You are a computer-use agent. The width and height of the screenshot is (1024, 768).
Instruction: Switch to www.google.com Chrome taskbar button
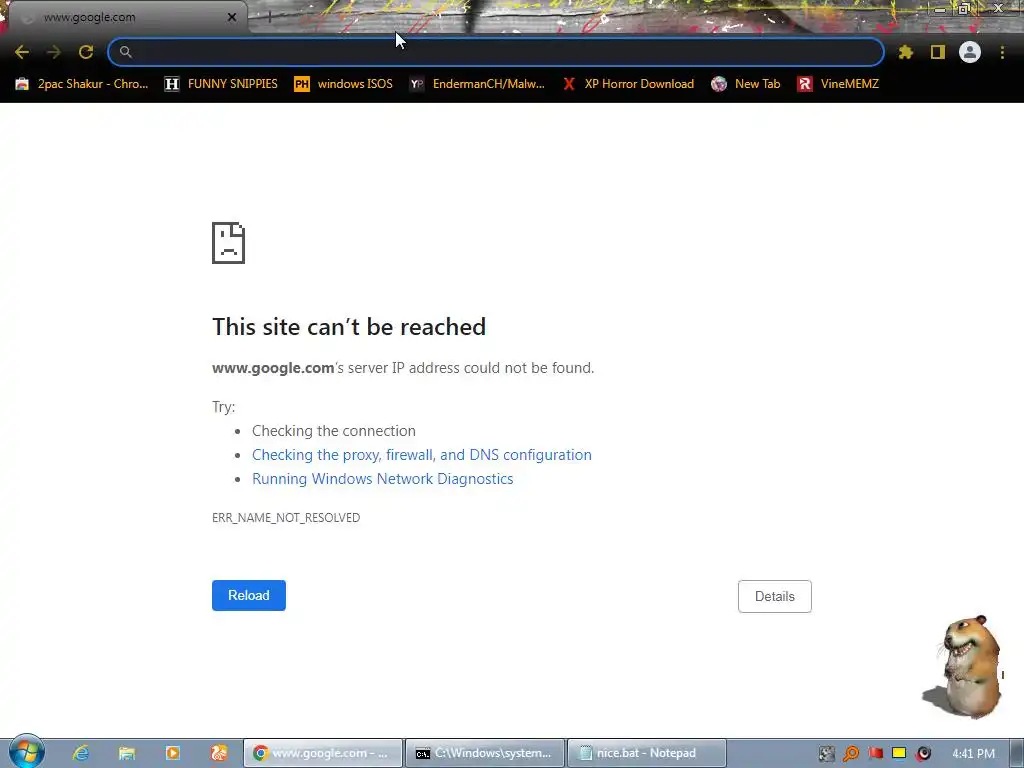(x=323, y=753)
